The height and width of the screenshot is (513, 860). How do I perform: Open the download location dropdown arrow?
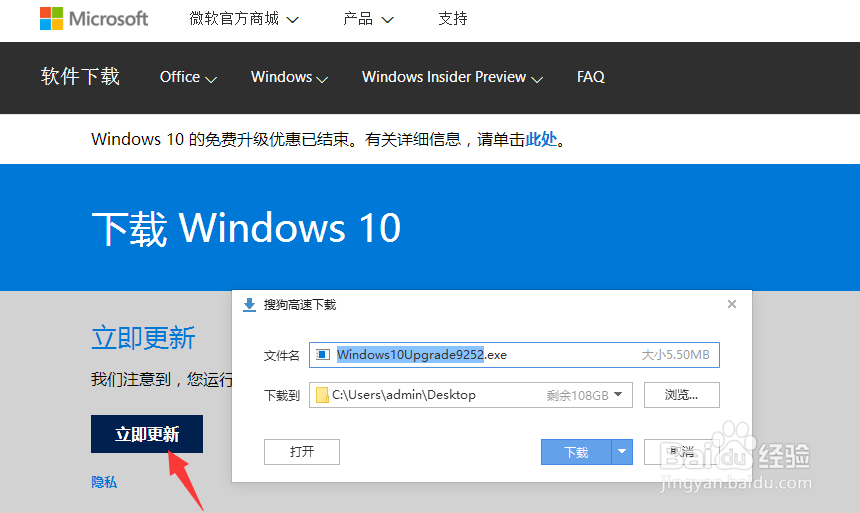pos(618,394)
